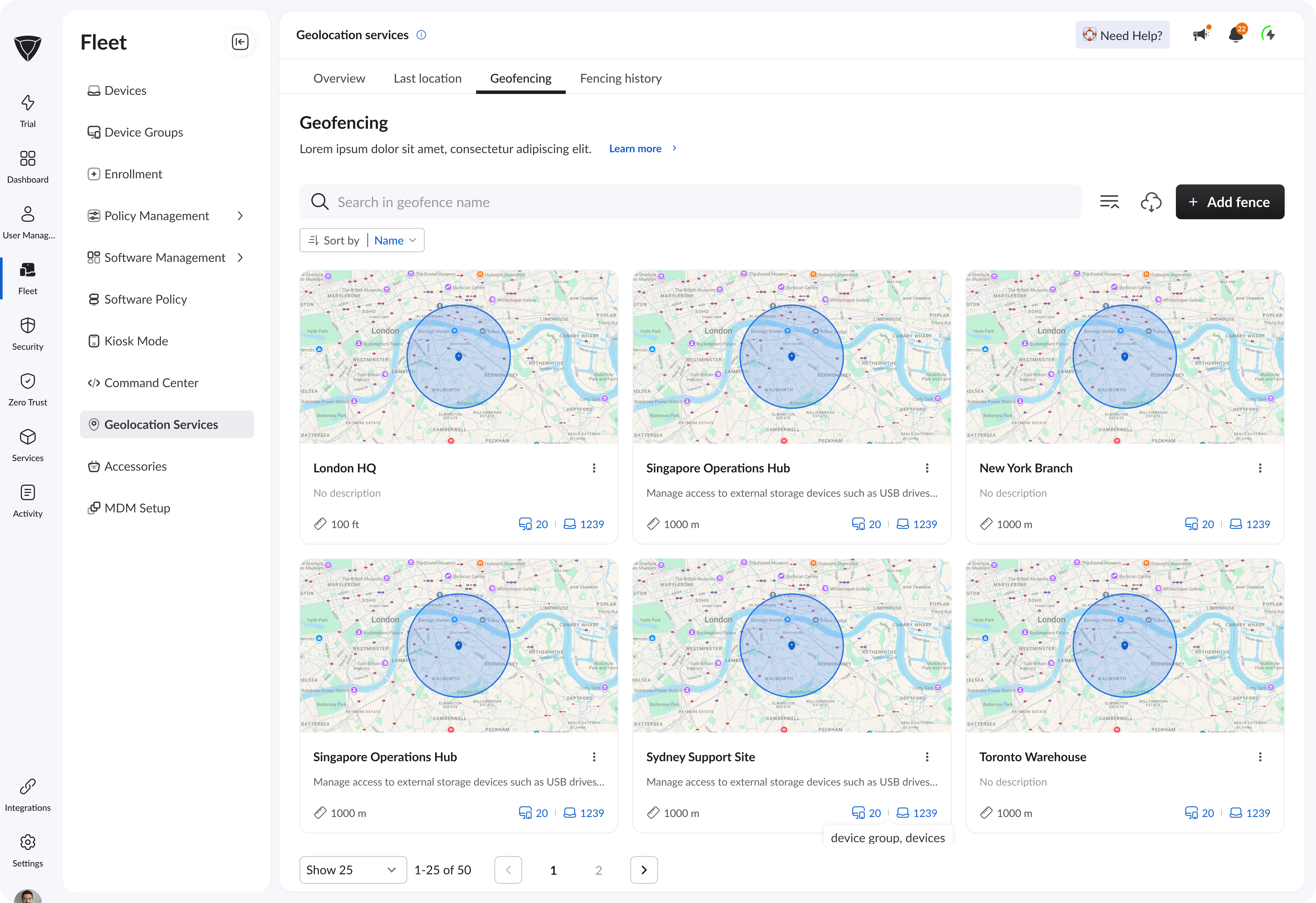
Task: Go to page 2 in pagination
Action: click(x=599, y=870)
